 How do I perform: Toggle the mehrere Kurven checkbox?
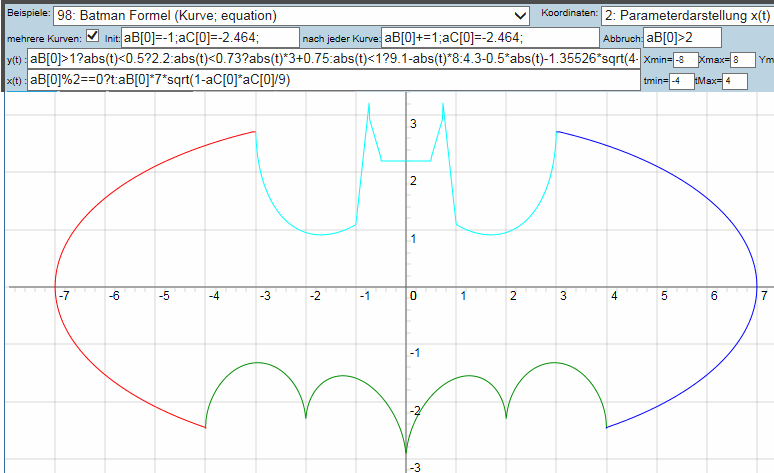pyautogui.click(x=92, y=36)
